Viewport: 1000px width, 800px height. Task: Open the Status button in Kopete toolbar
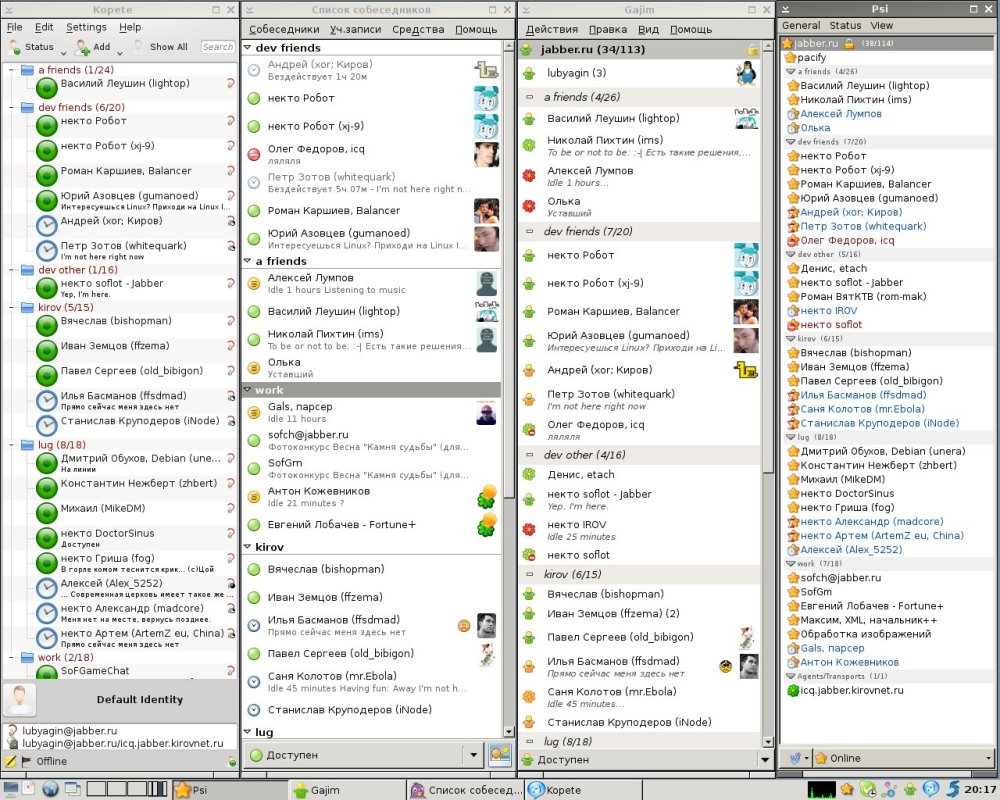tap(38, 47)
